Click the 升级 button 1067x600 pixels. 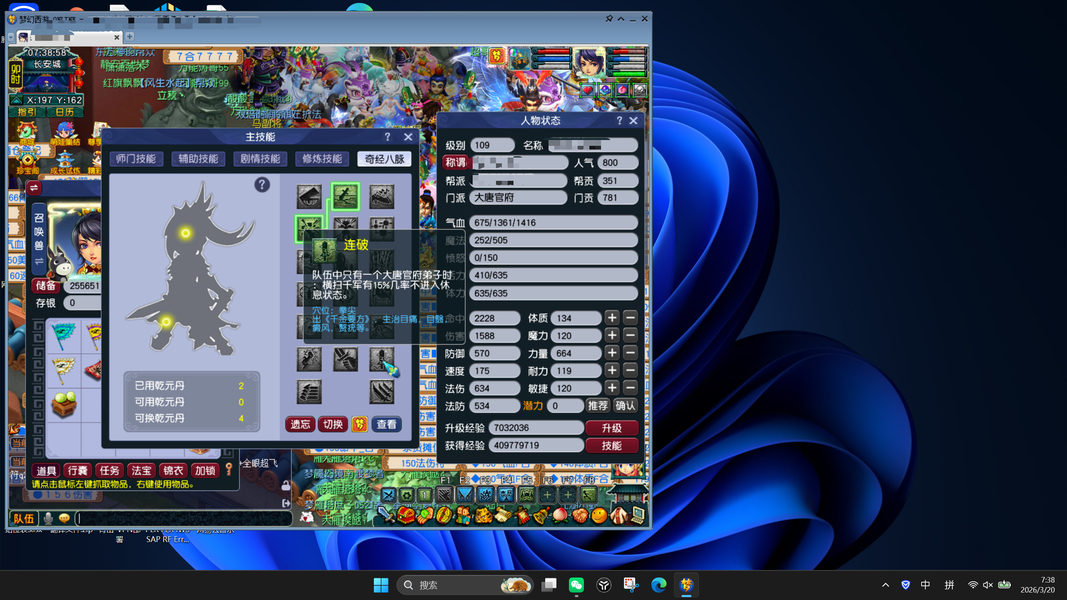click(612, 428)
